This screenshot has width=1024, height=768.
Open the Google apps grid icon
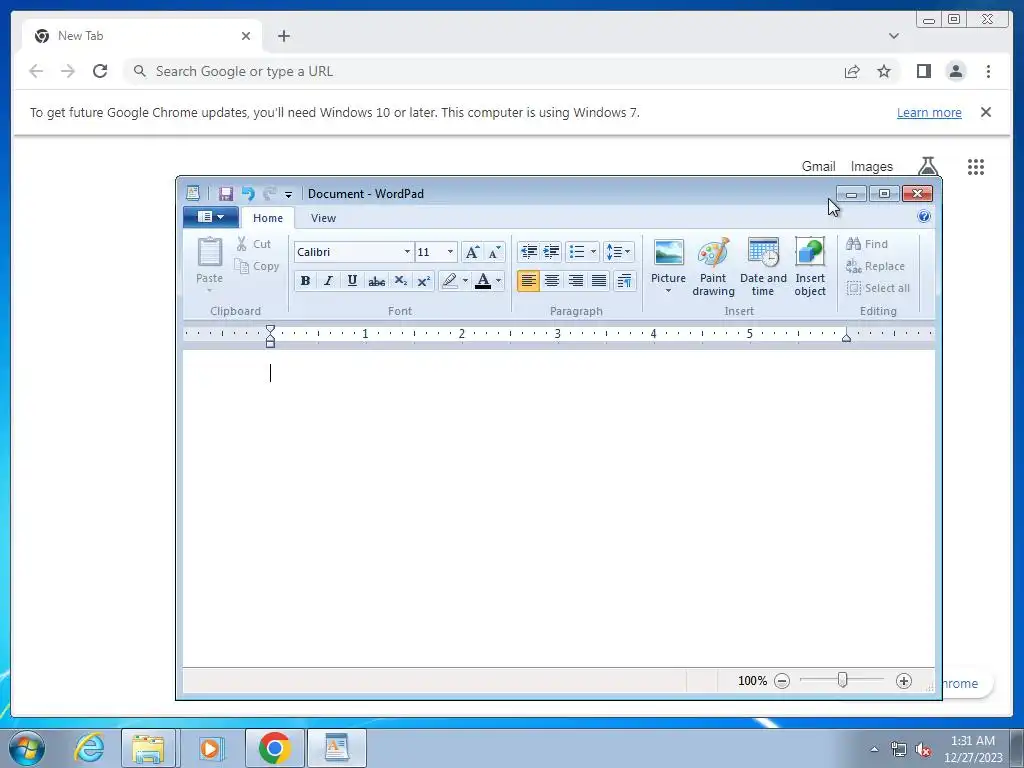976,167
